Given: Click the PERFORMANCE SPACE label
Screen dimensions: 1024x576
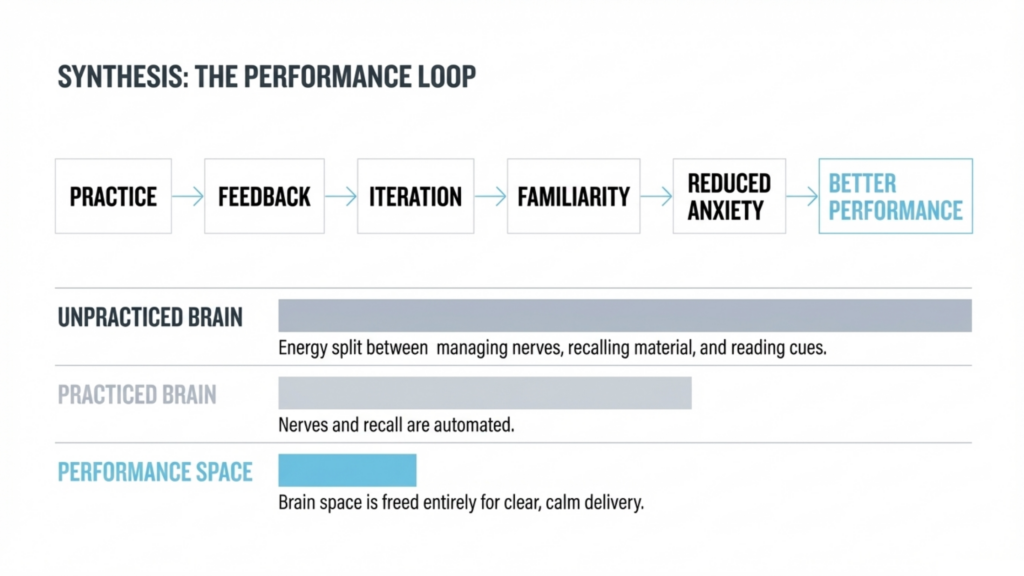Looking at the screenshot, I should click(x=155, y=472).
